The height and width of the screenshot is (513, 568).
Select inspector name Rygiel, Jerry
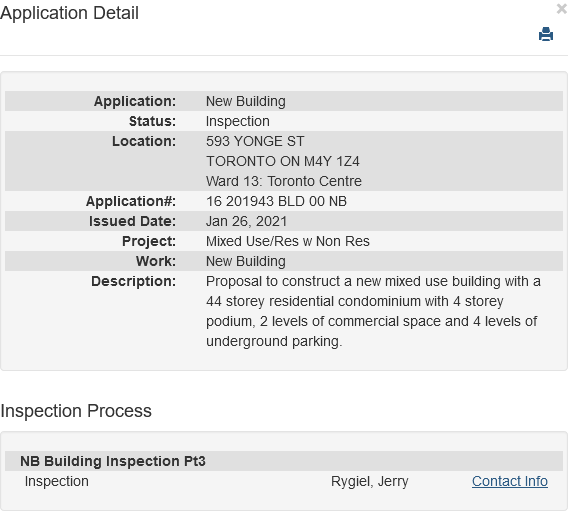(x=369, y=481)
